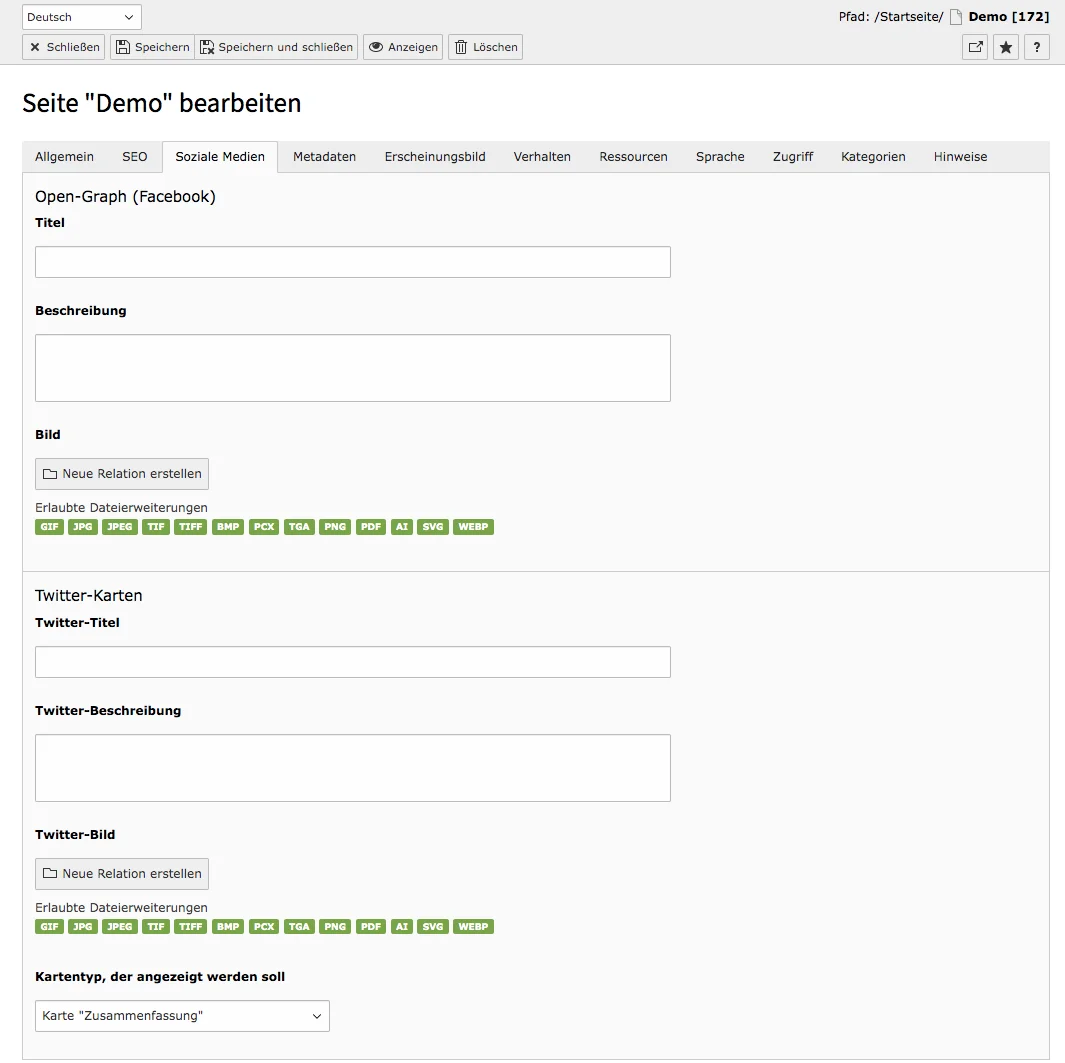Open the Deutsch language selector
Viewport: 1065px width, 1063px height.
click(x=81, y=16)
